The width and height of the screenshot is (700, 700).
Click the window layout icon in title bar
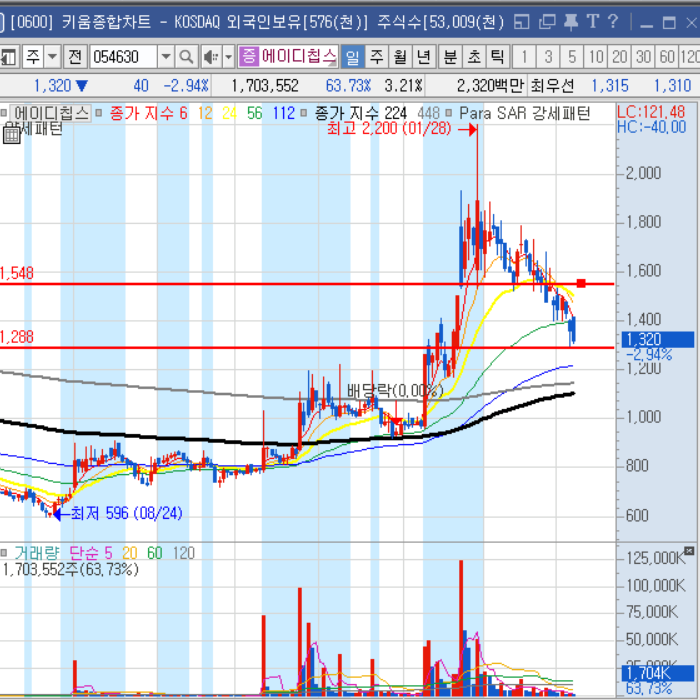(521, 21)
